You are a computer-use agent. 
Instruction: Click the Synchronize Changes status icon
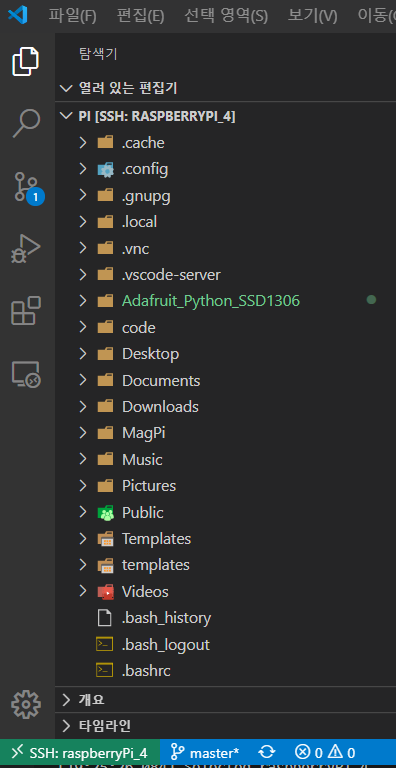pyautogui.click(x=267, y=752)
